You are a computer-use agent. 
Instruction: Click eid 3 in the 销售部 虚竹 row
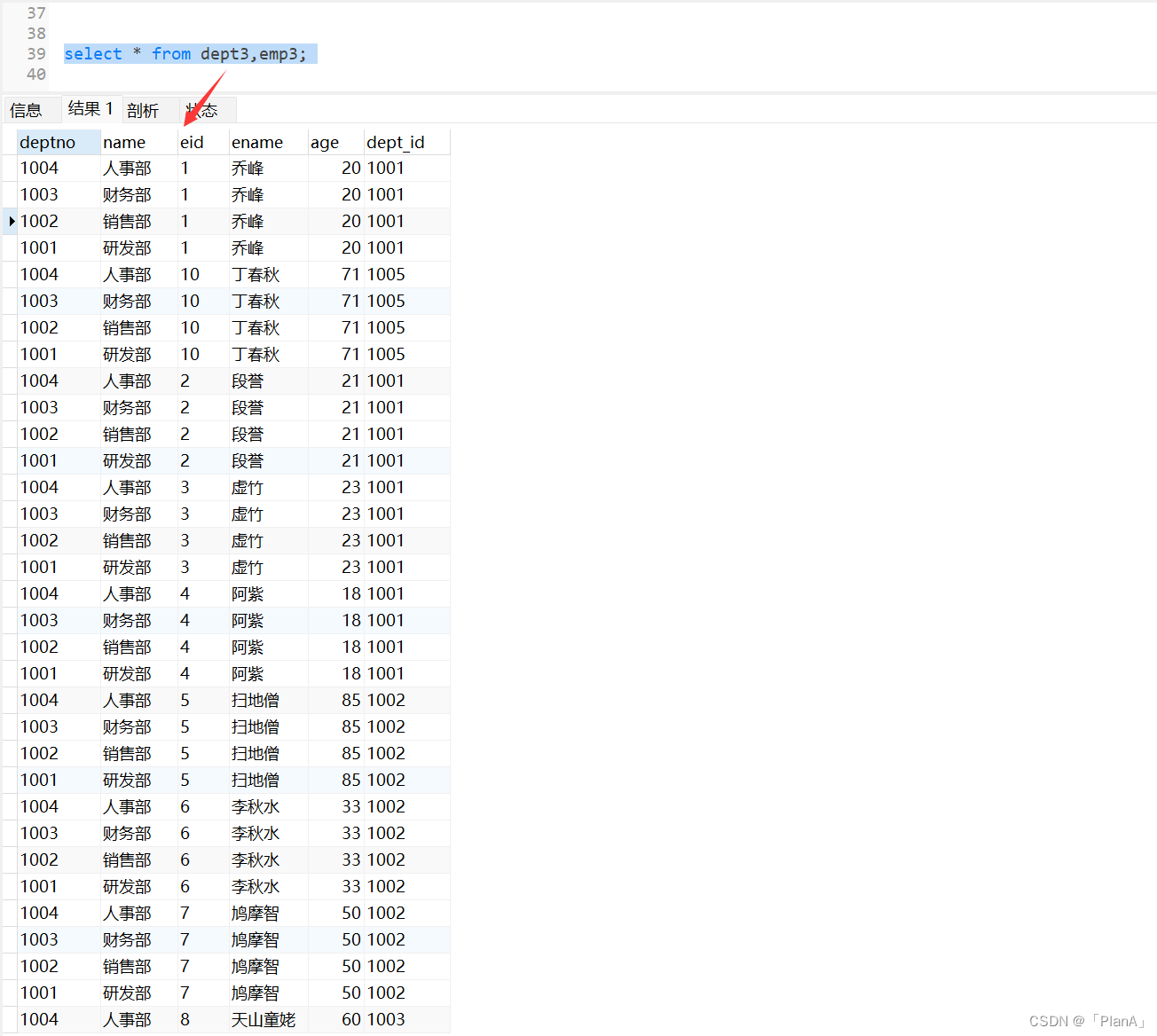point(203,540)
